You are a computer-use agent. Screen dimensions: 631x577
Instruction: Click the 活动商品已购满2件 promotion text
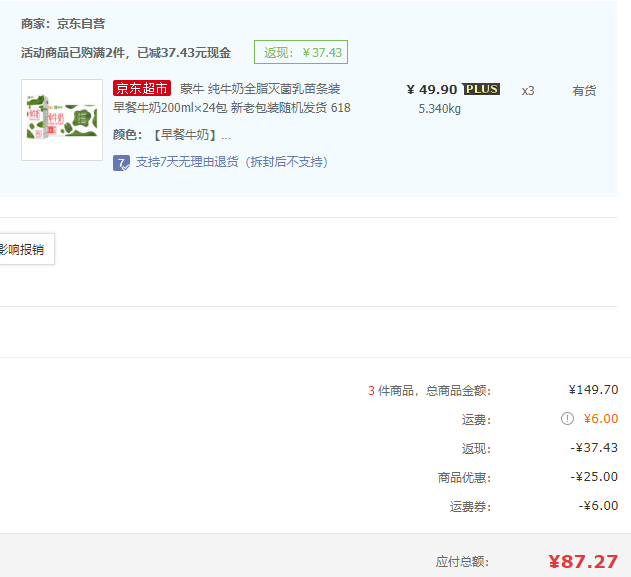126,53
